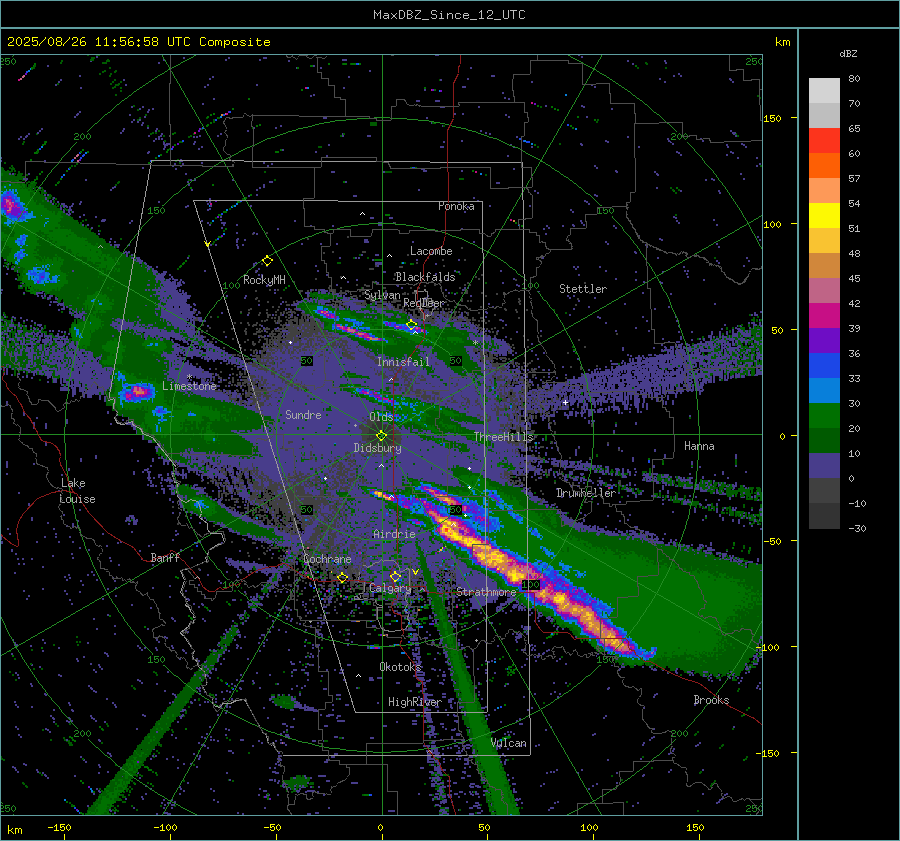
Task: Click the Lake Louise label
Action: click(x=77, y=491)
